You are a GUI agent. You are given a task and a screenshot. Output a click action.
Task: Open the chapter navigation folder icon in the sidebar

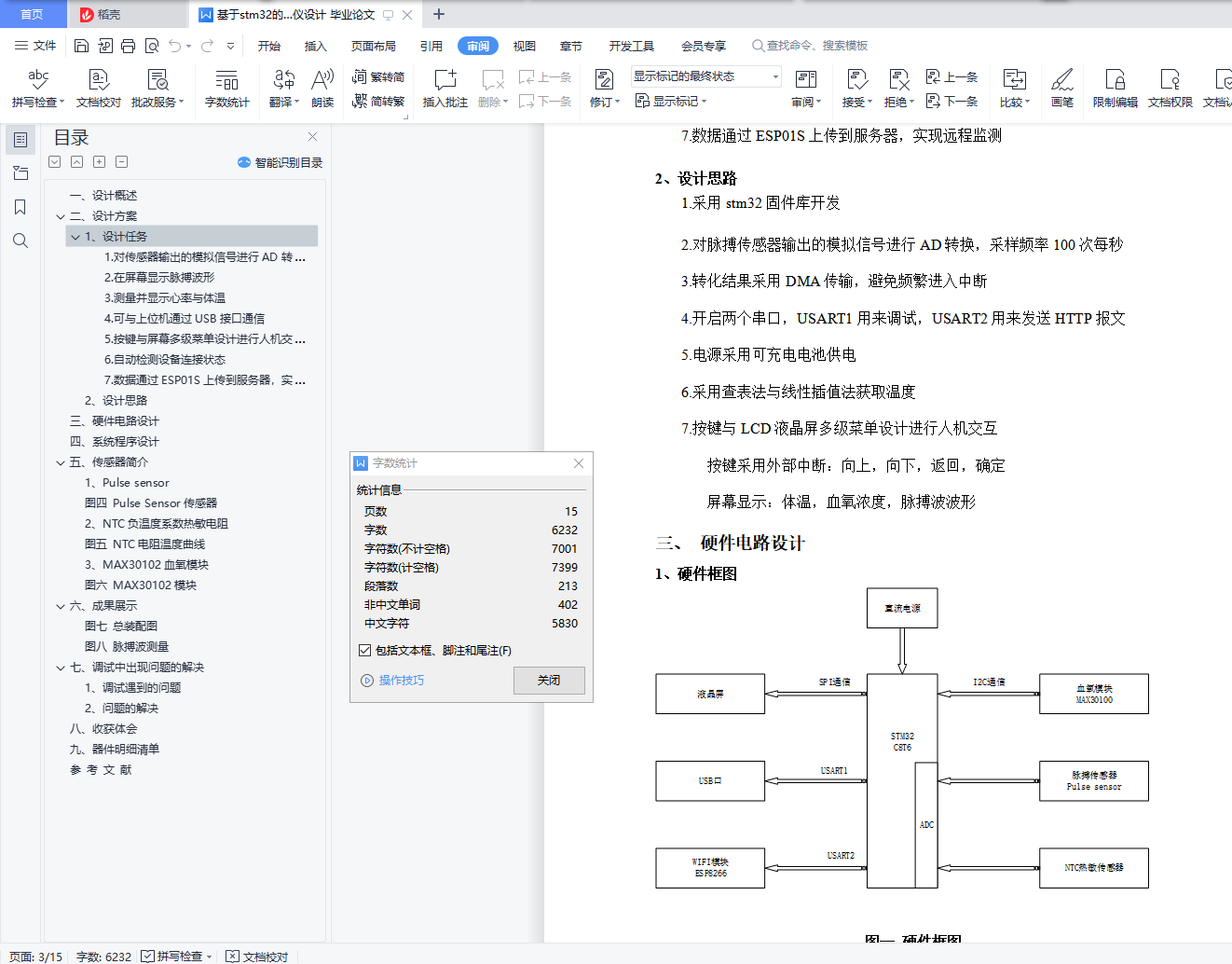point(21,173)
